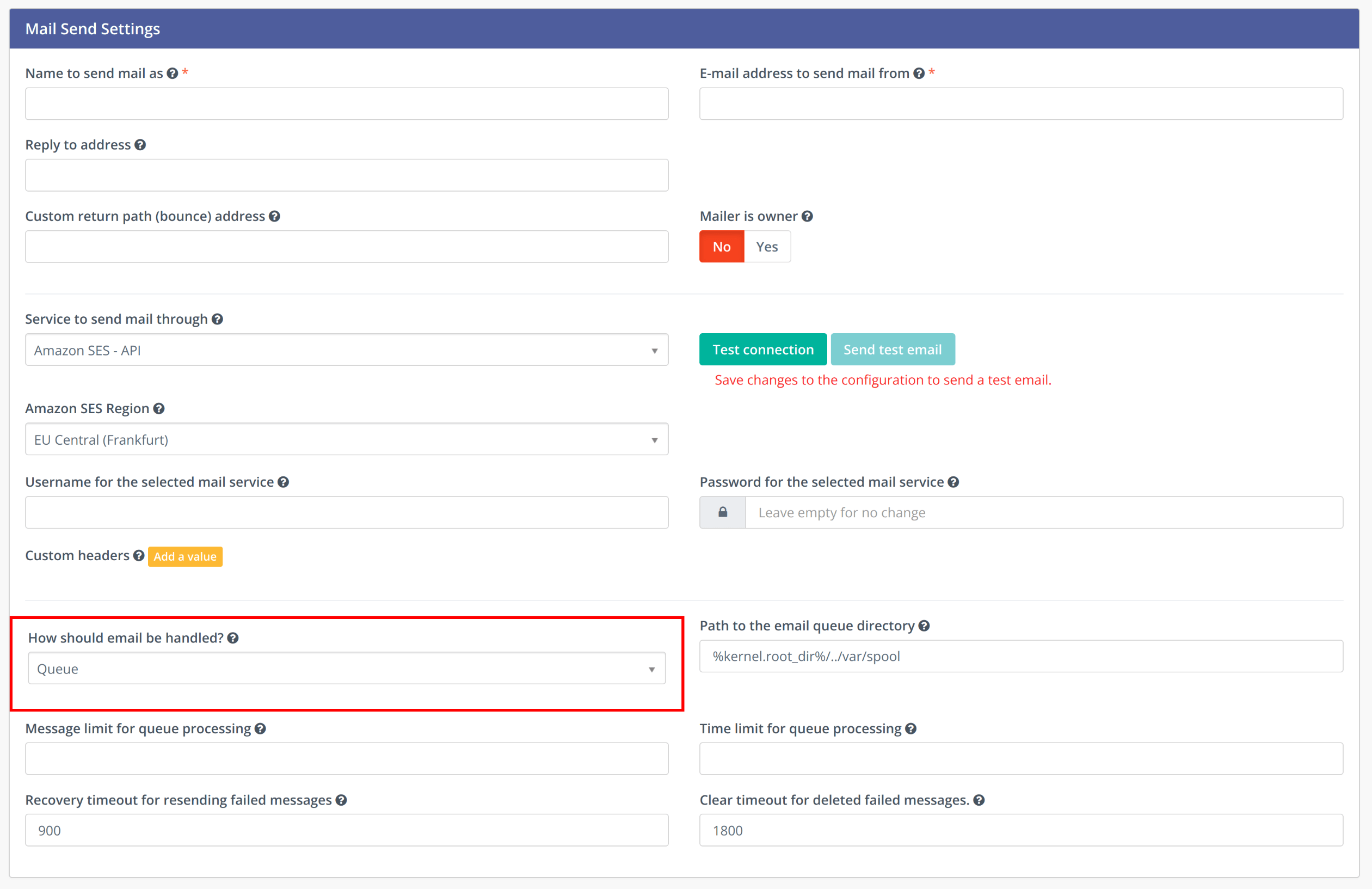Click help icon next to Amazon SES Region
Image resolution: width=1372 pixels, height=889 pixels.
tap(159, 409)
